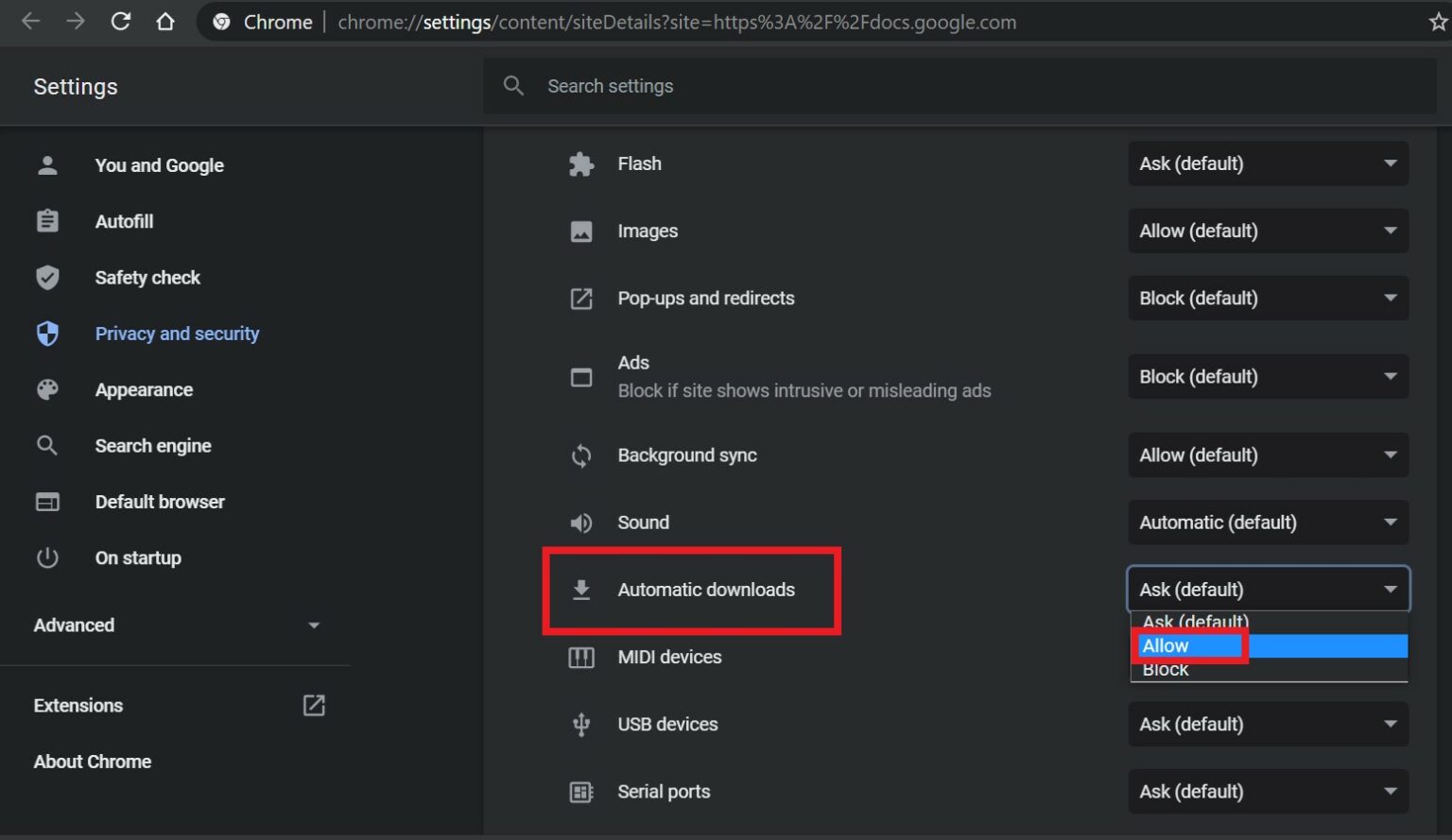Click the Sound speaker icon
1452x840 pixels.
(581, 523)
